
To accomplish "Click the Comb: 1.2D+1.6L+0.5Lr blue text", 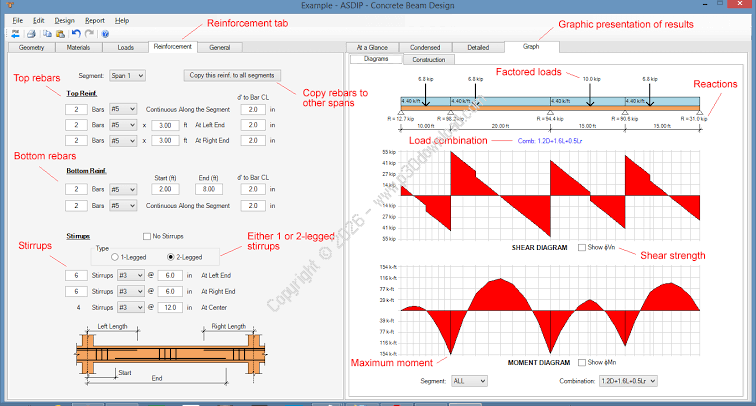I will pyautogui.click(x=550, y=141).
